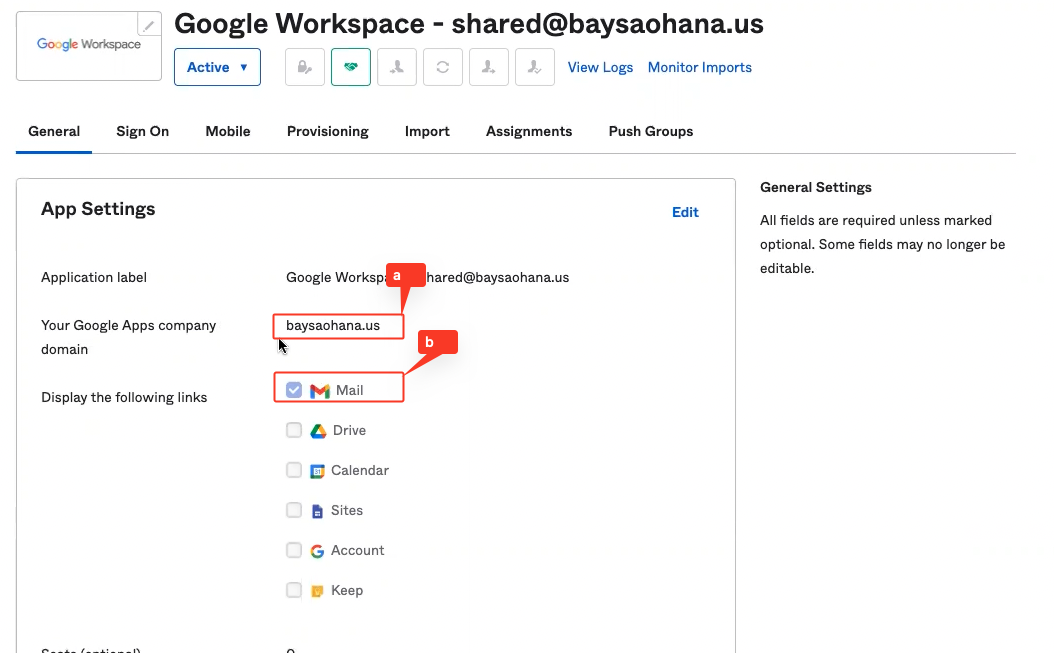This screenshot has height=653, width=1054.
Task: Click the Gmail icon beside Mail
Action: coord(320,391)
